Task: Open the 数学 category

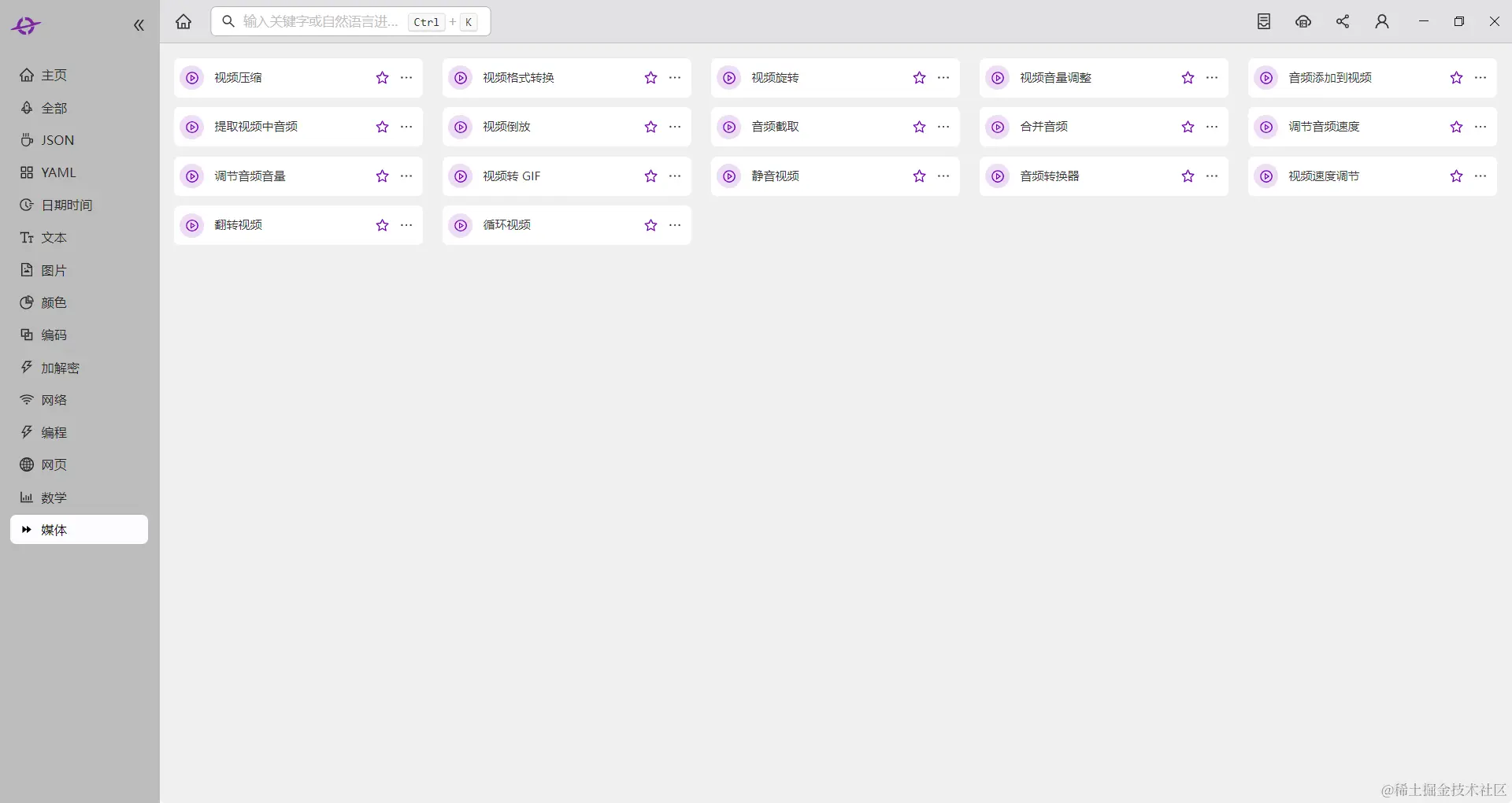Action: tap(79, 498)
